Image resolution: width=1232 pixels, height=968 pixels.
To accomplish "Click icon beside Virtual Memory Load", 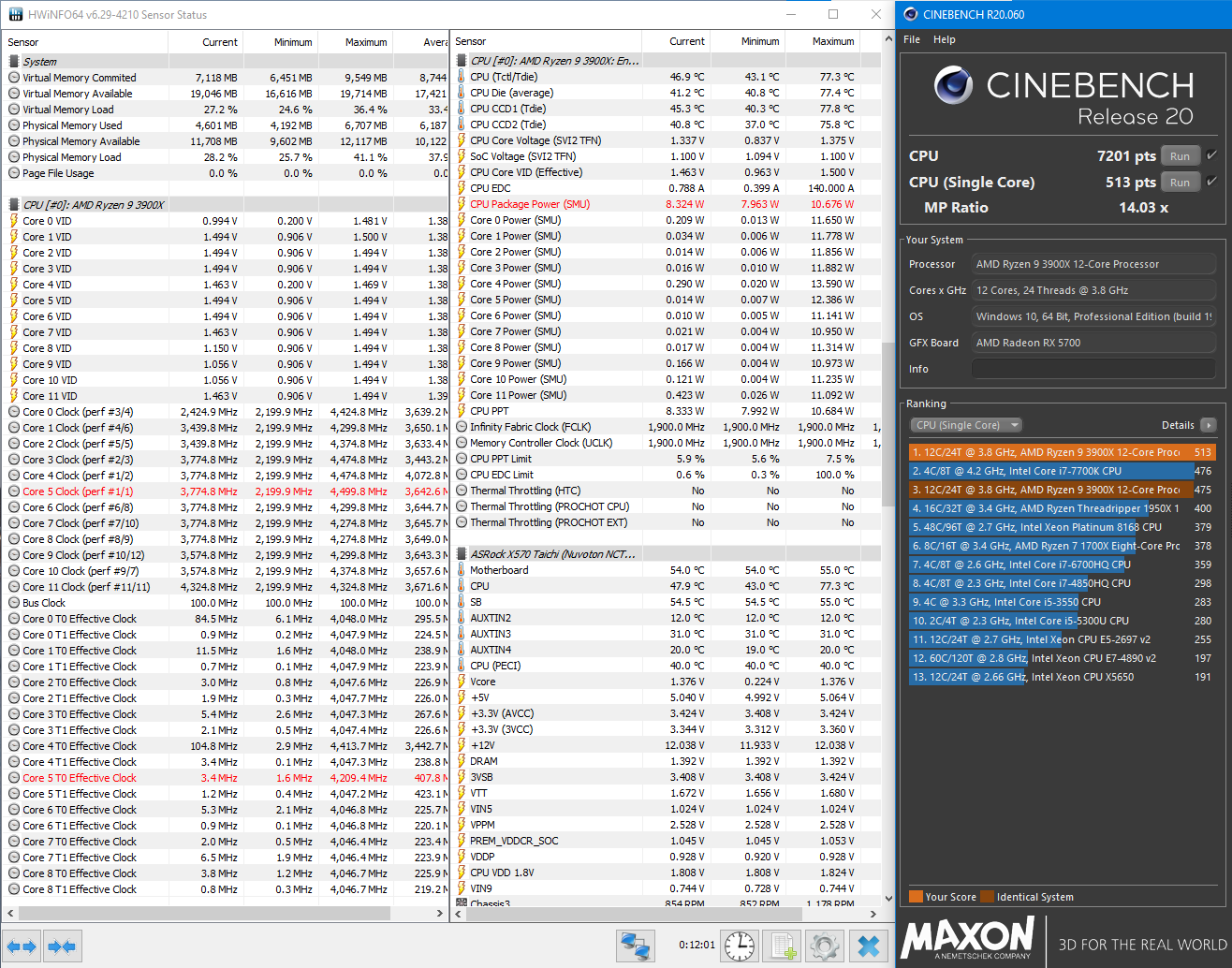I will [x=14, y=110].
